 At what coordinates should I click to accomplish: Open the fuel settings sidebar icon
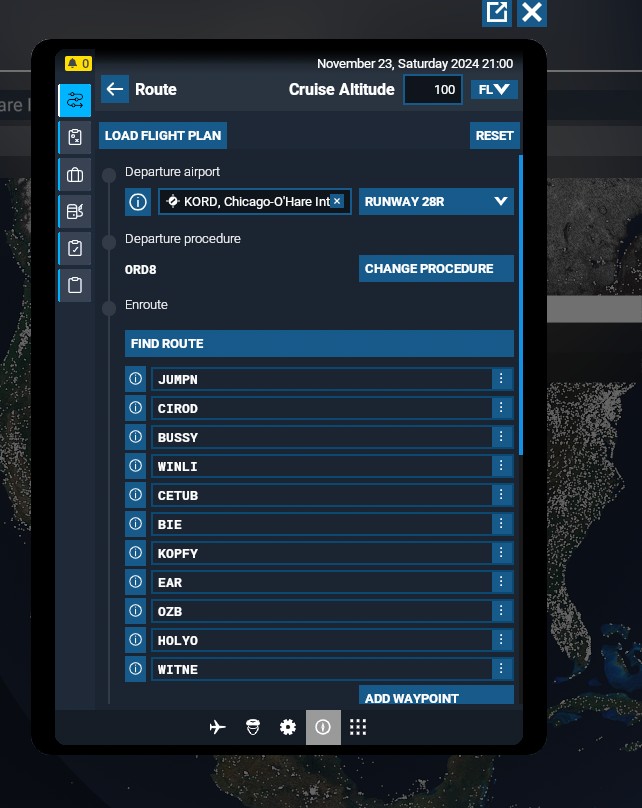[74, 211]
